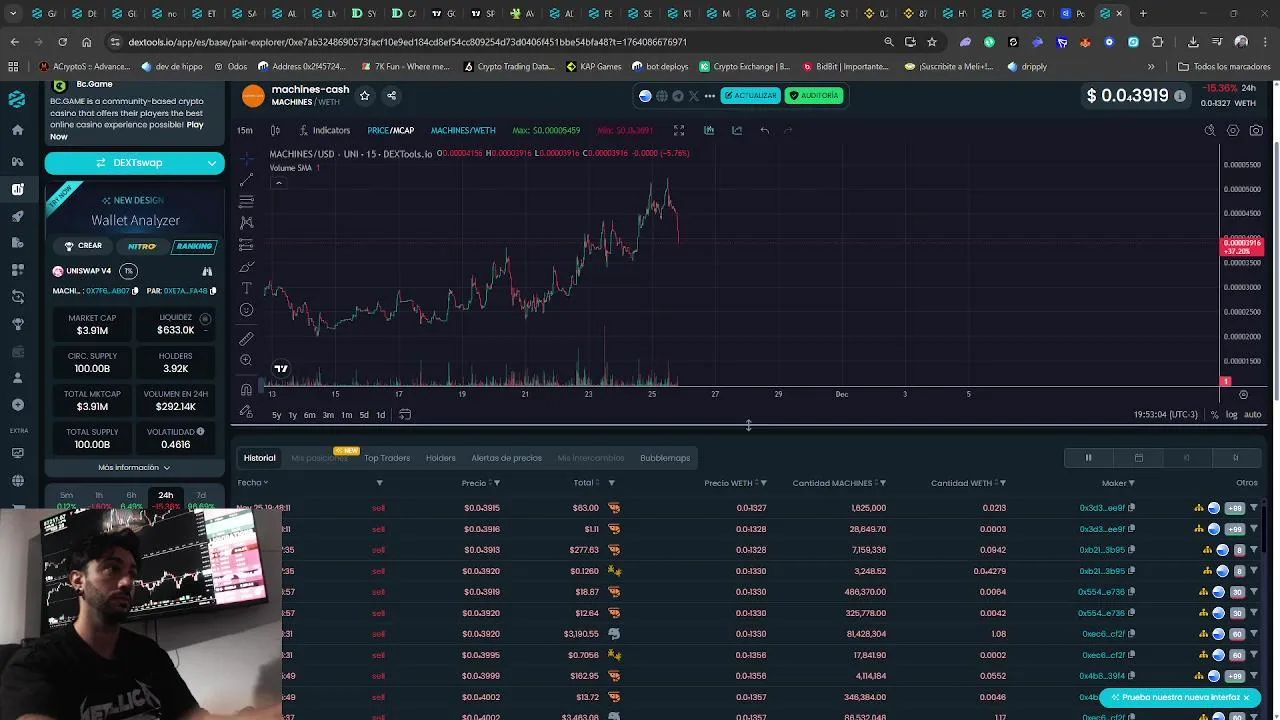Add machines-cash to favorites with the star icon
The image size is (1280, 720).
pyautogui.click(x=364, y=95)
